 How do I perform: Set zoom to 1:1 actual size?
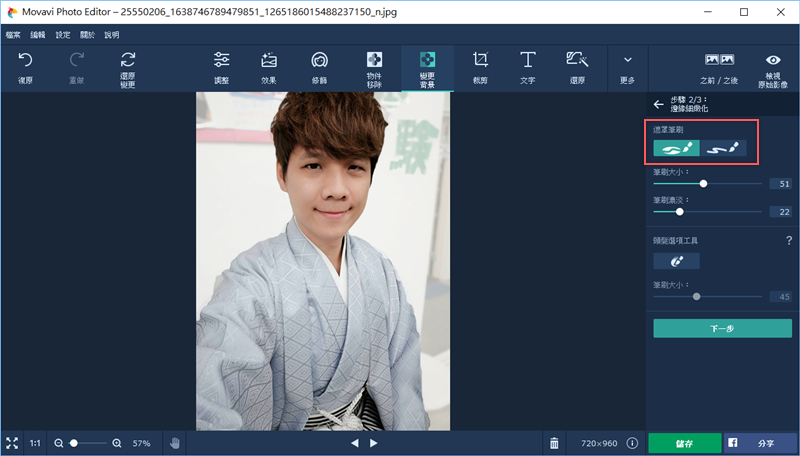[x=35, y=443]
